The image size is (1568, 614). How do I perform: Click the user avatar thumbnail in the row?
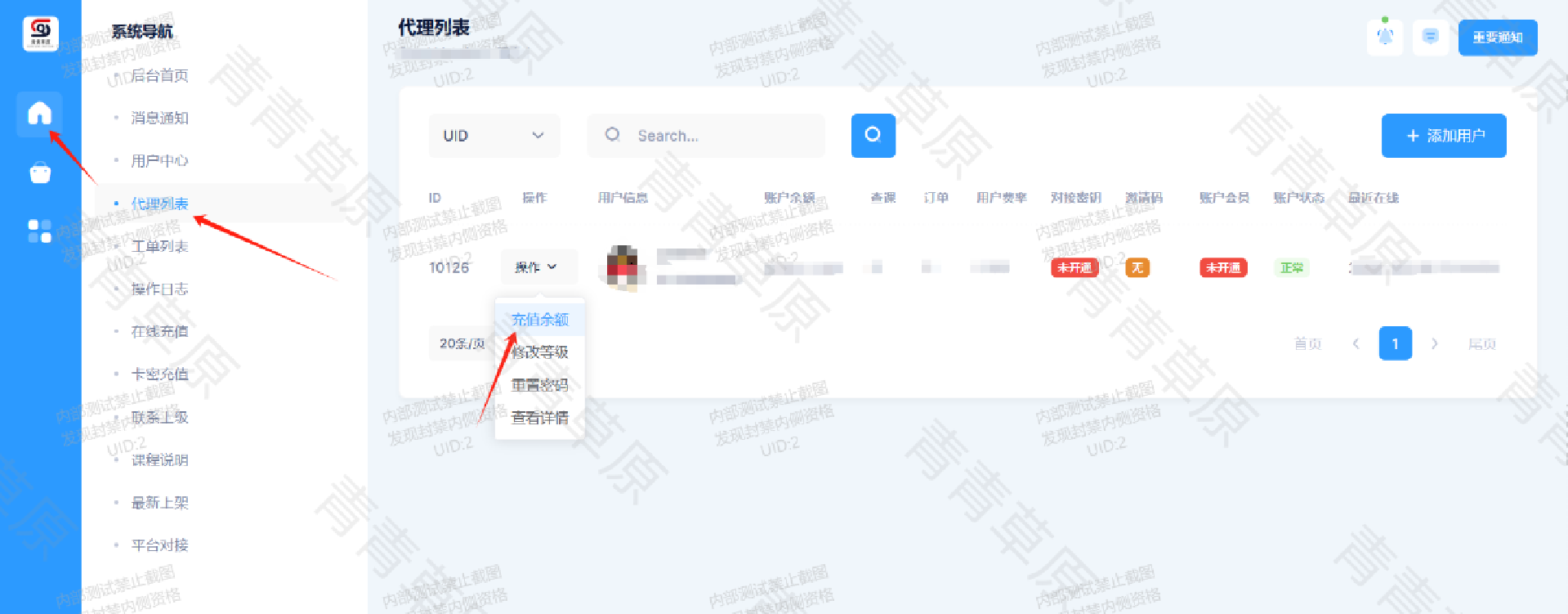click(x=623, y=267)
